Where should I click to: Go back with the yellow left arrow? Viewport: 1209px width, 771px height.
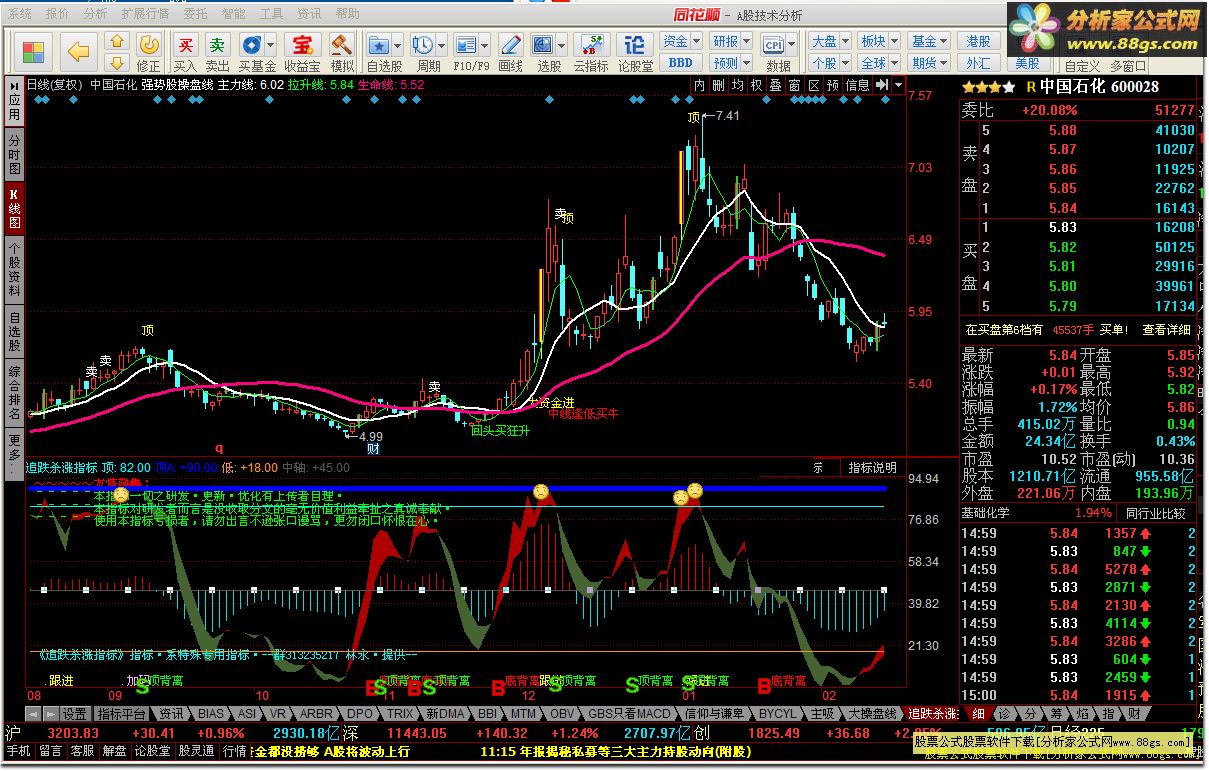tap(78, 51)
